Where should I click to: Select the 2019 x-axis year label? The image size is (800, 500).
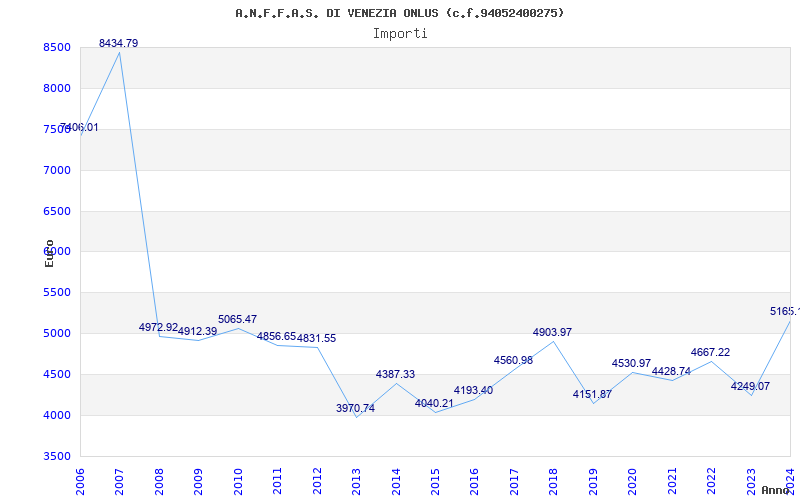593,482
